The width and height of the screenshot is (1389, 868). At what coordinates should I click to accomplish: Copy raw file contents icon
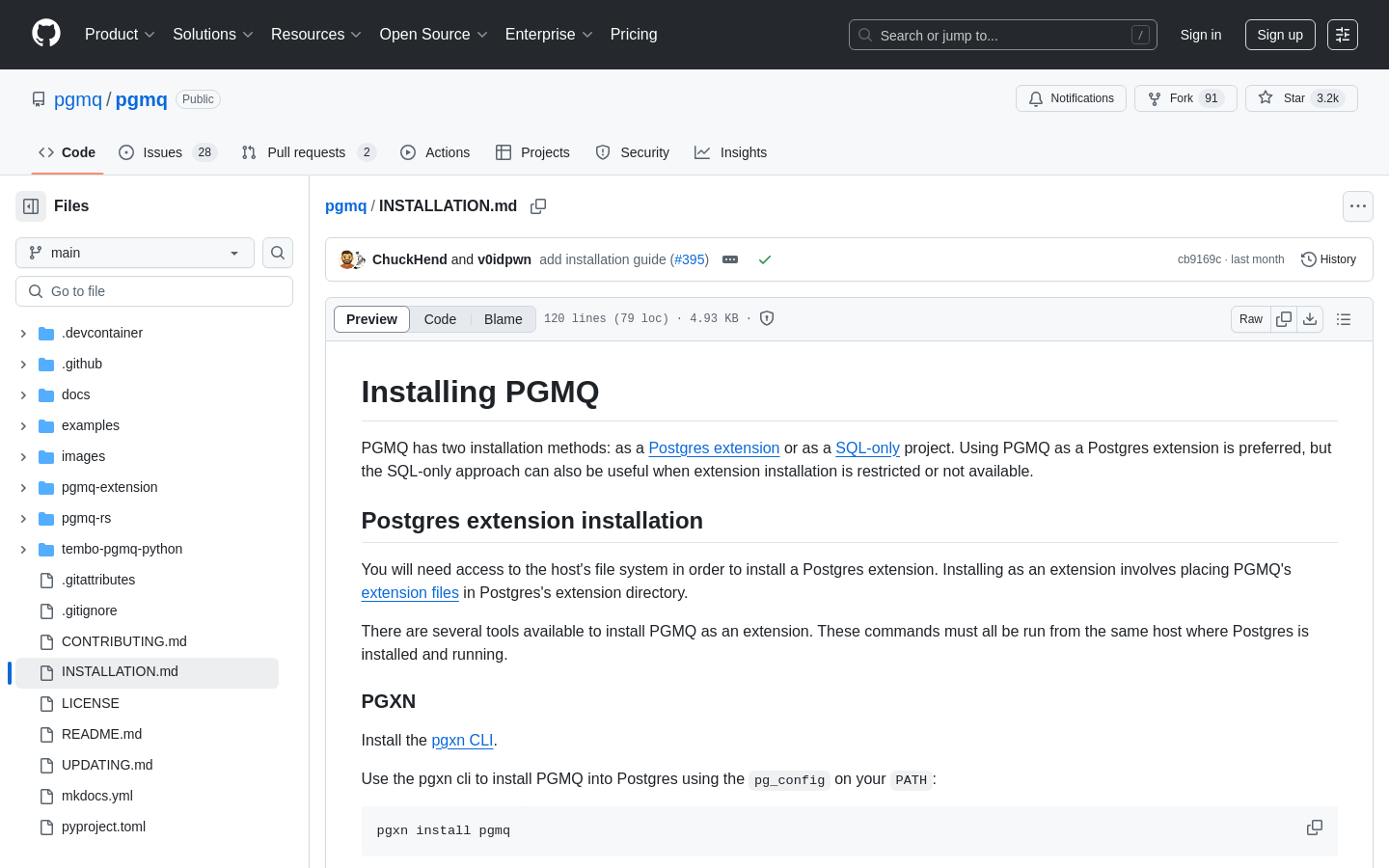coord(1284,319)
